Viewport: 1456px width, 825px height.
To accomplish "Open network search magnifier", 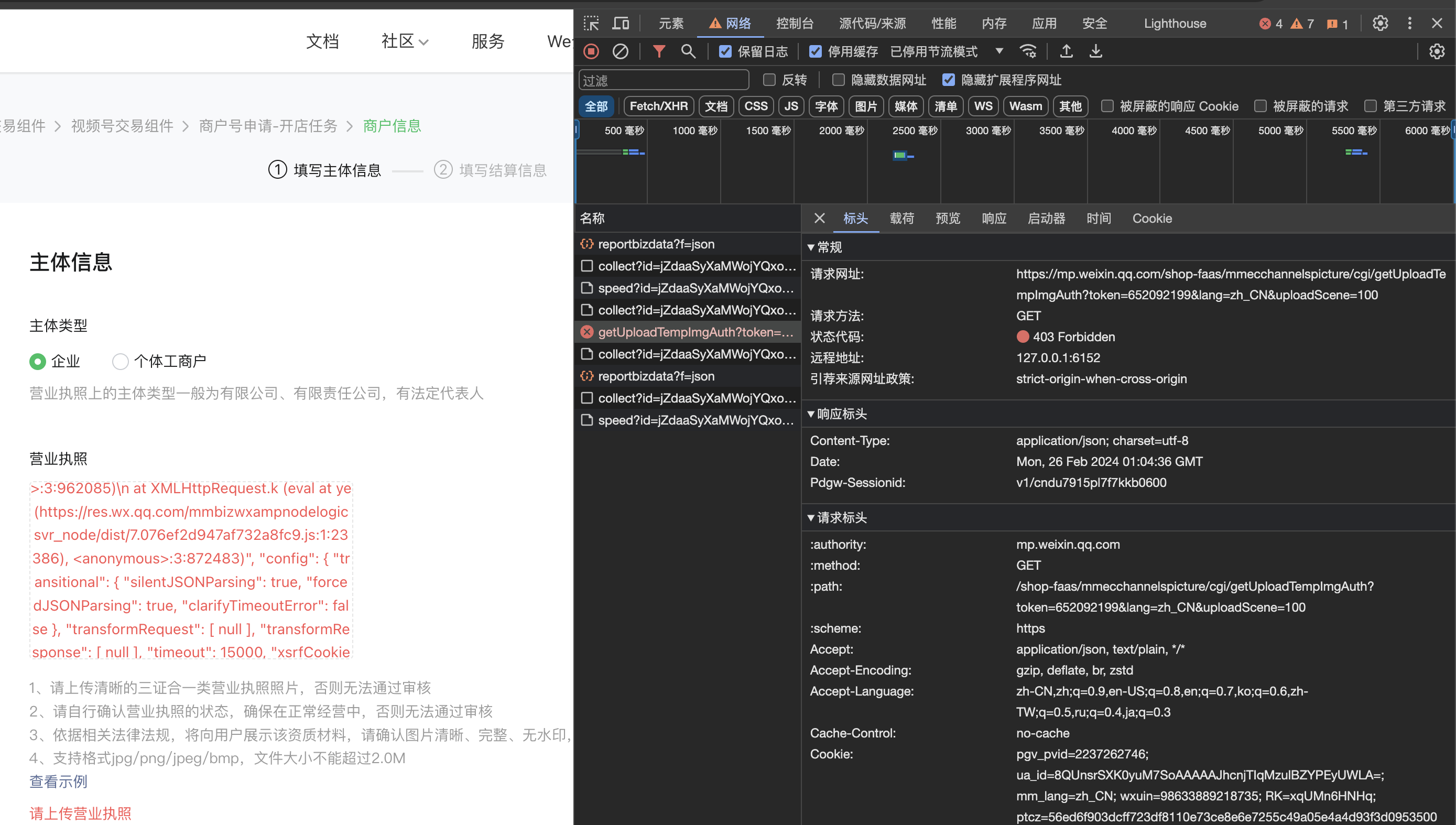I will [688, 51].
